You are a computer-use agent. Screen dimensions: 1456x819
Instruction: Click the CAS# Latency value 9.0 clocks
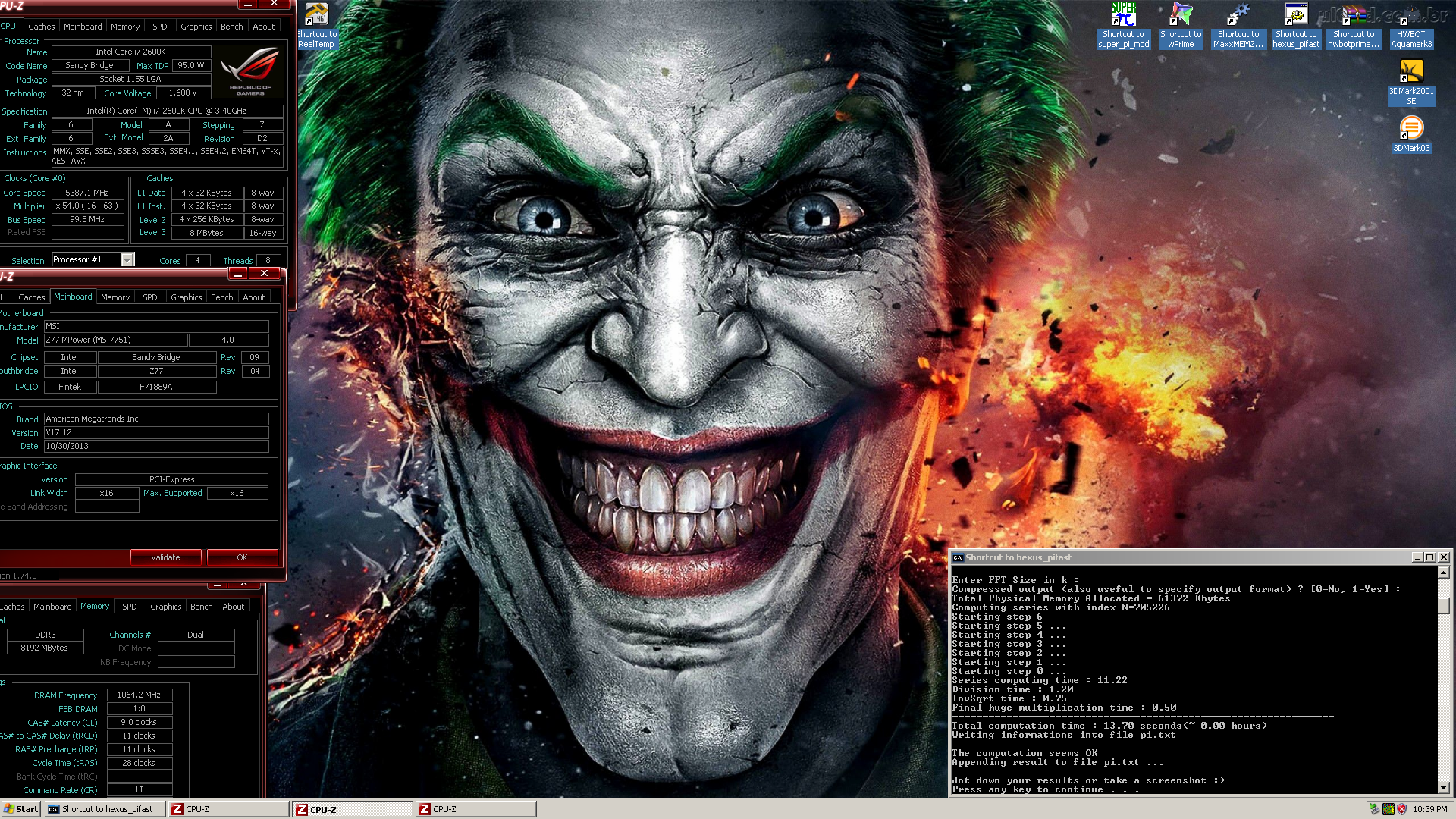(140, 722)
